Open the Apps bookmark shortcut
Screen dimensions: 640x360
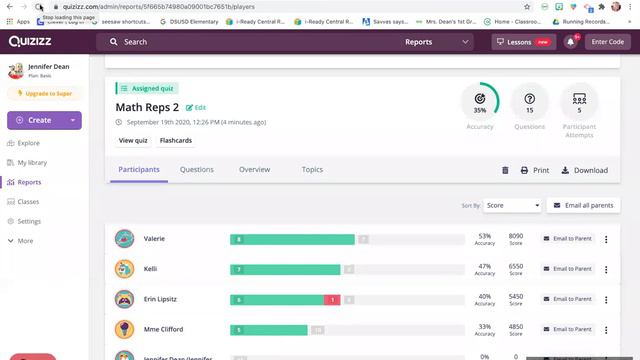tap(18, 22)
